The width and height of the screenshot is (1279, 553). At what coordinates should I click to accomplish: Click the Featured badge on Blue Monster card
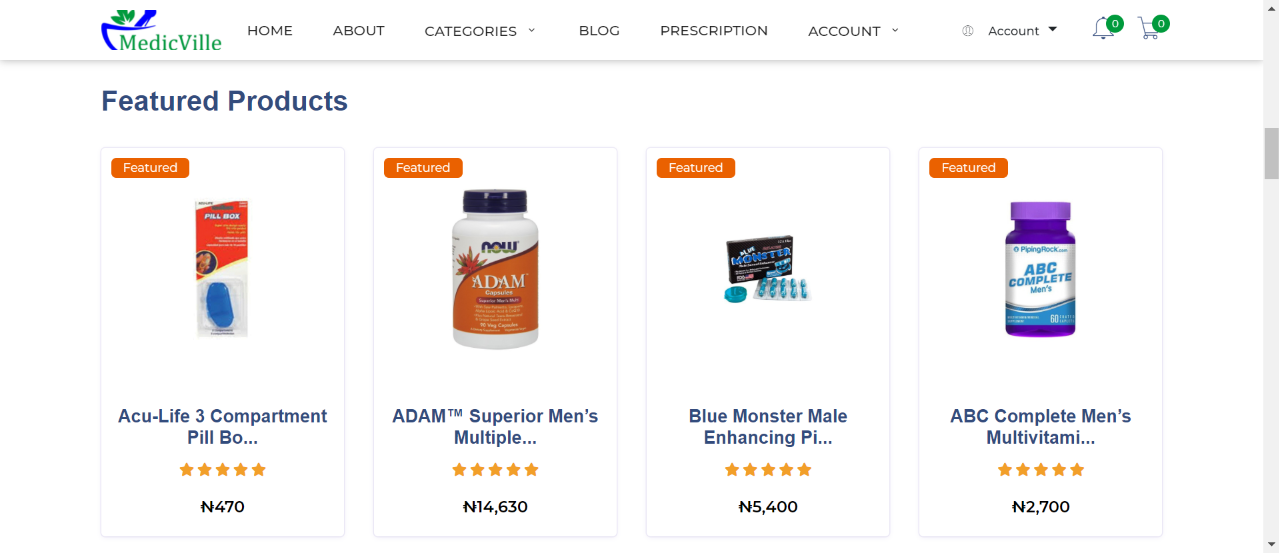tap(696, 168)
